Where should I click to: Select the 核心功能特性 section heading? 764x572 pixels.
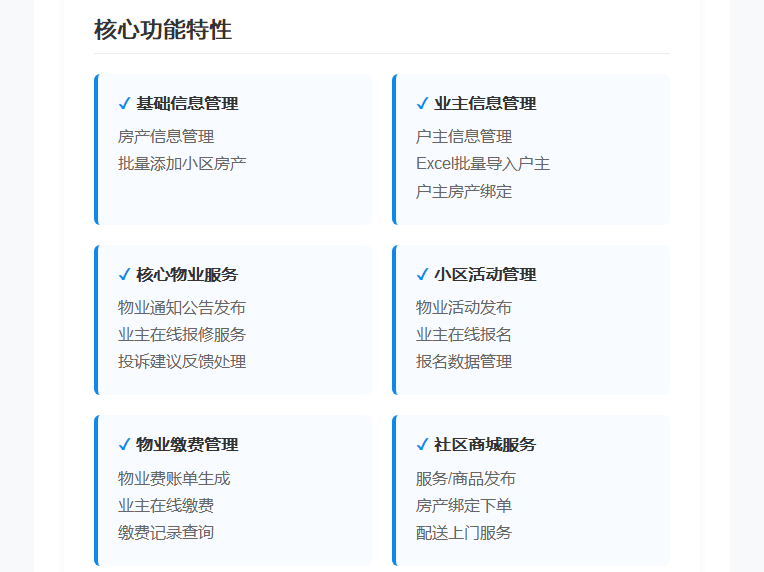tap(163, 30)
